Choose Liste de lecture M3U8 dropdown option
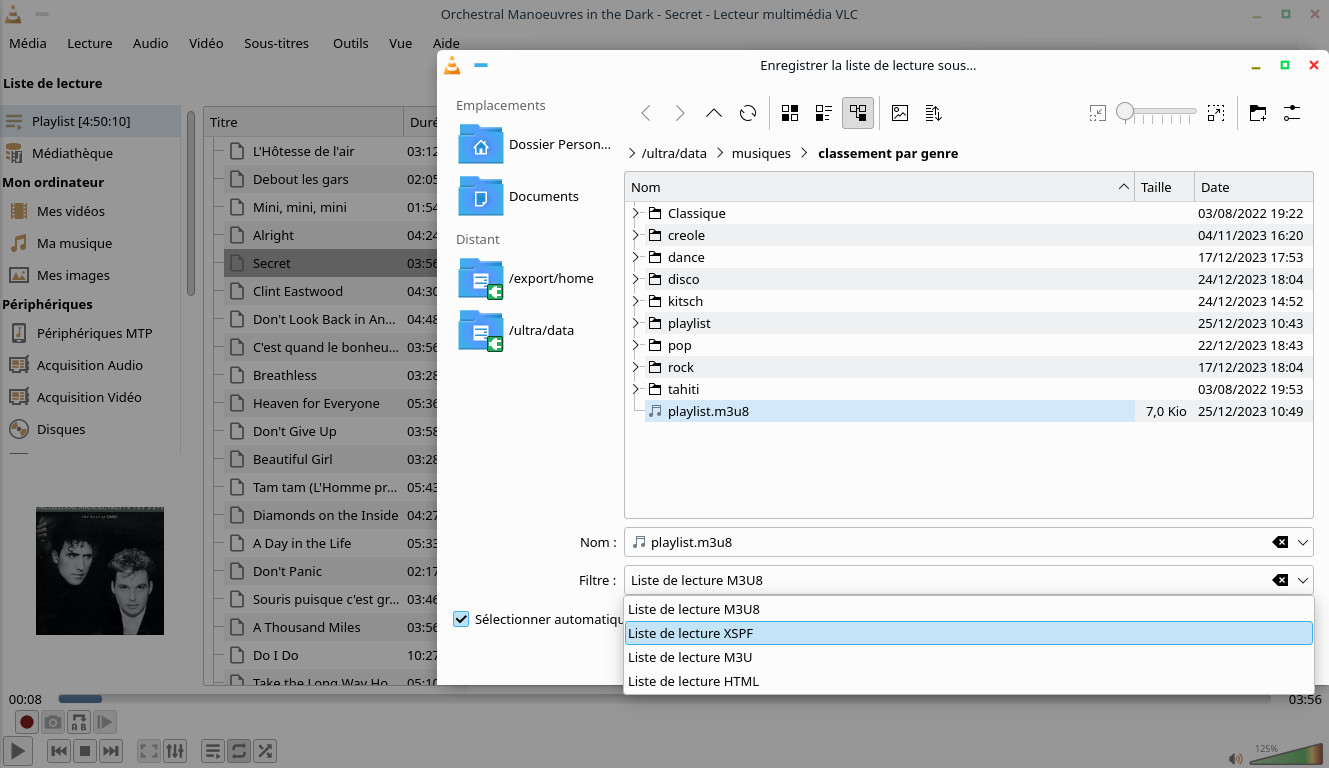 [x=968, y=609]
